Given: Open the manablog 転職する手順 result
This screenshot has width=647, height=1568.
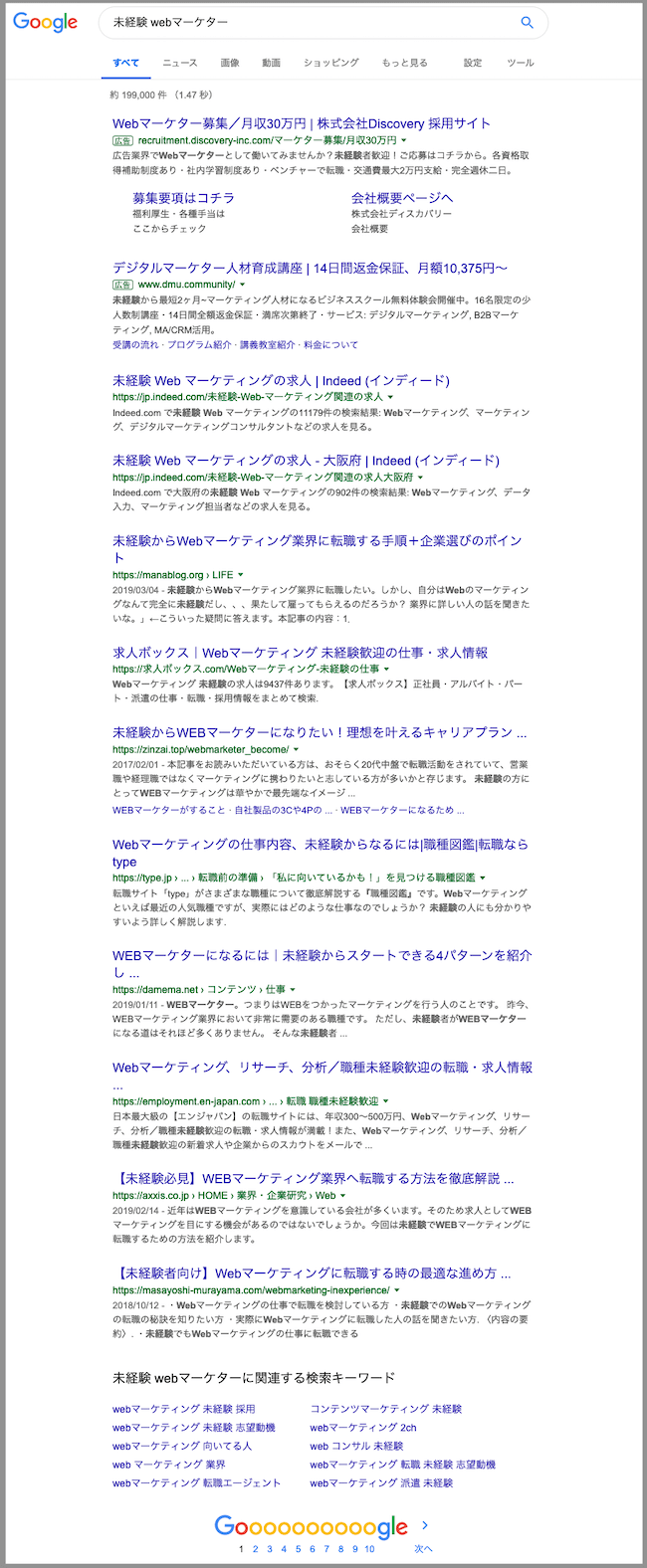Looking at the screenshot, I should 317,548.
